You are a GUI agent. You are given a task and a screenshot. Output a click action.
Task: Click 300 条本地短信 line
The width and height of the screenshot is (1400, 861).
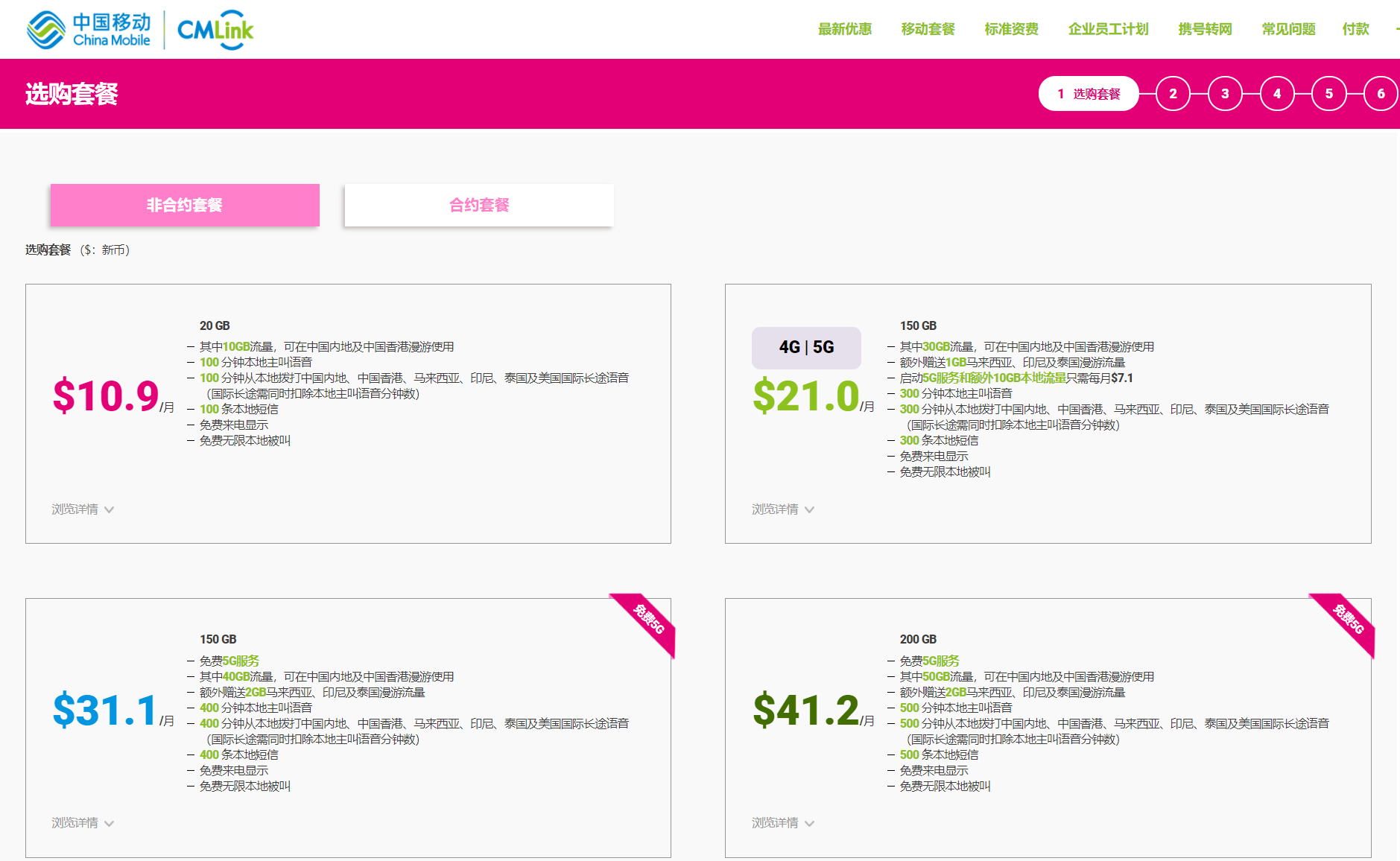click(x=939, y=440)
